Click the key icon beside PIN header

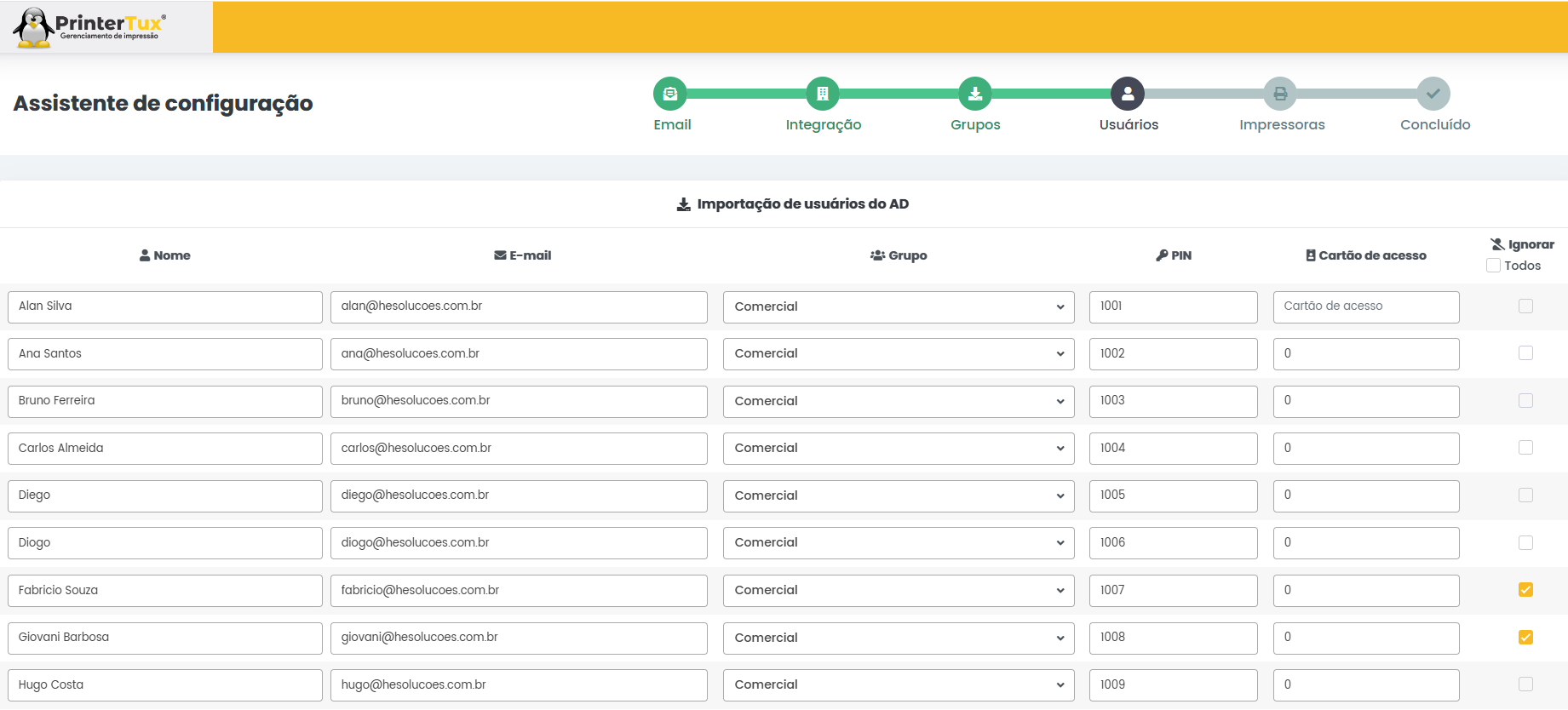1162,255
